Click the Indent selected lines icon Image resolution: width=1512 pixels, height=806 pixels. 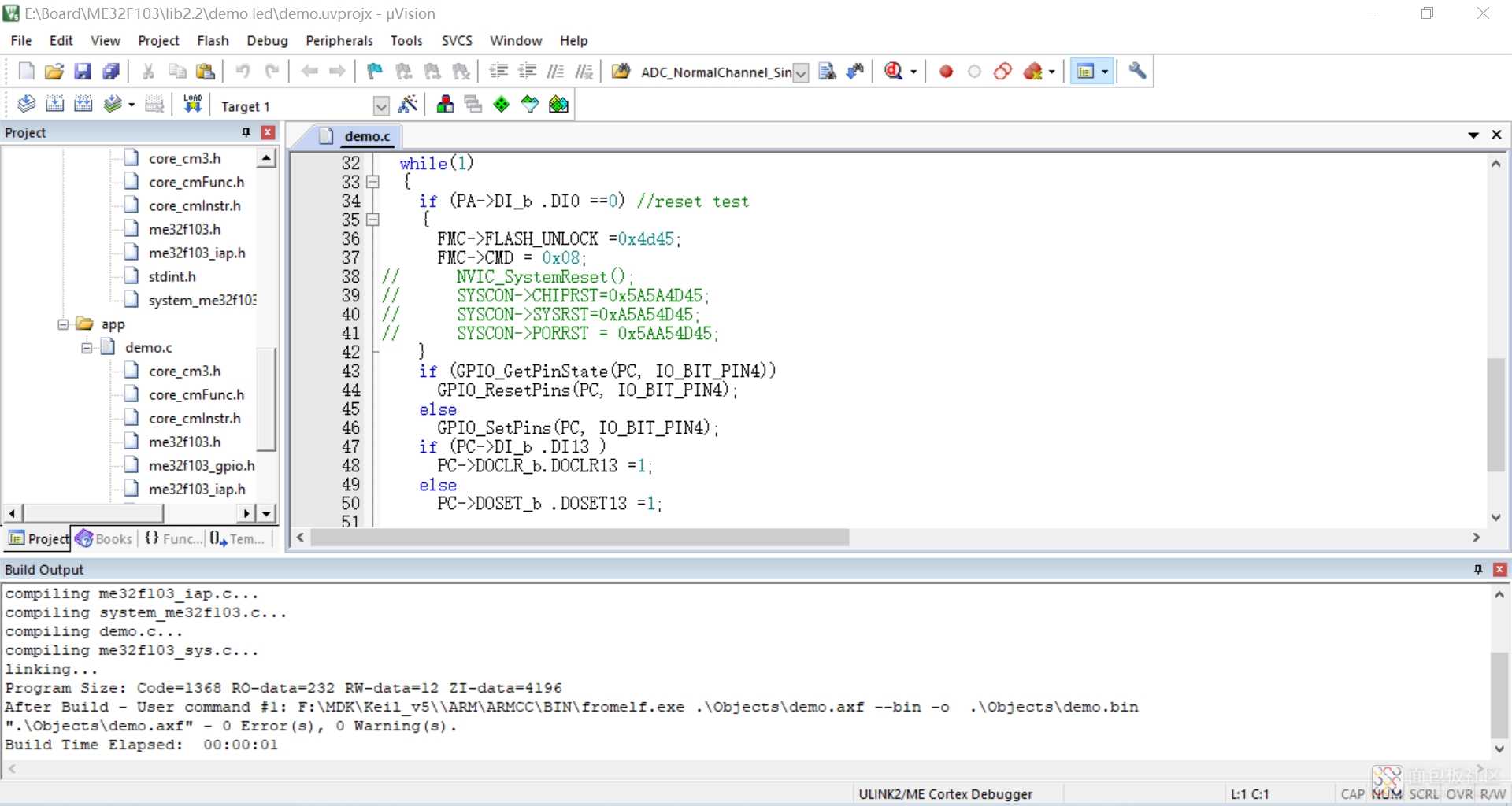point(498,72)
